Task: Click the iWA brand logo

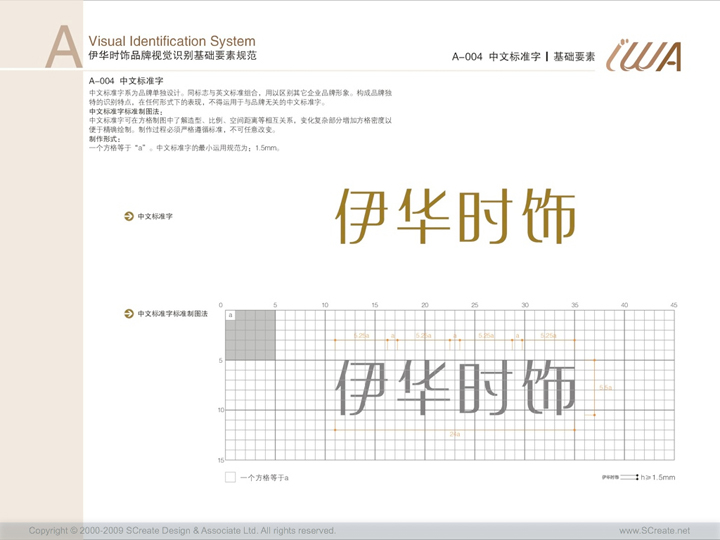Action: [x=643, y=56]
